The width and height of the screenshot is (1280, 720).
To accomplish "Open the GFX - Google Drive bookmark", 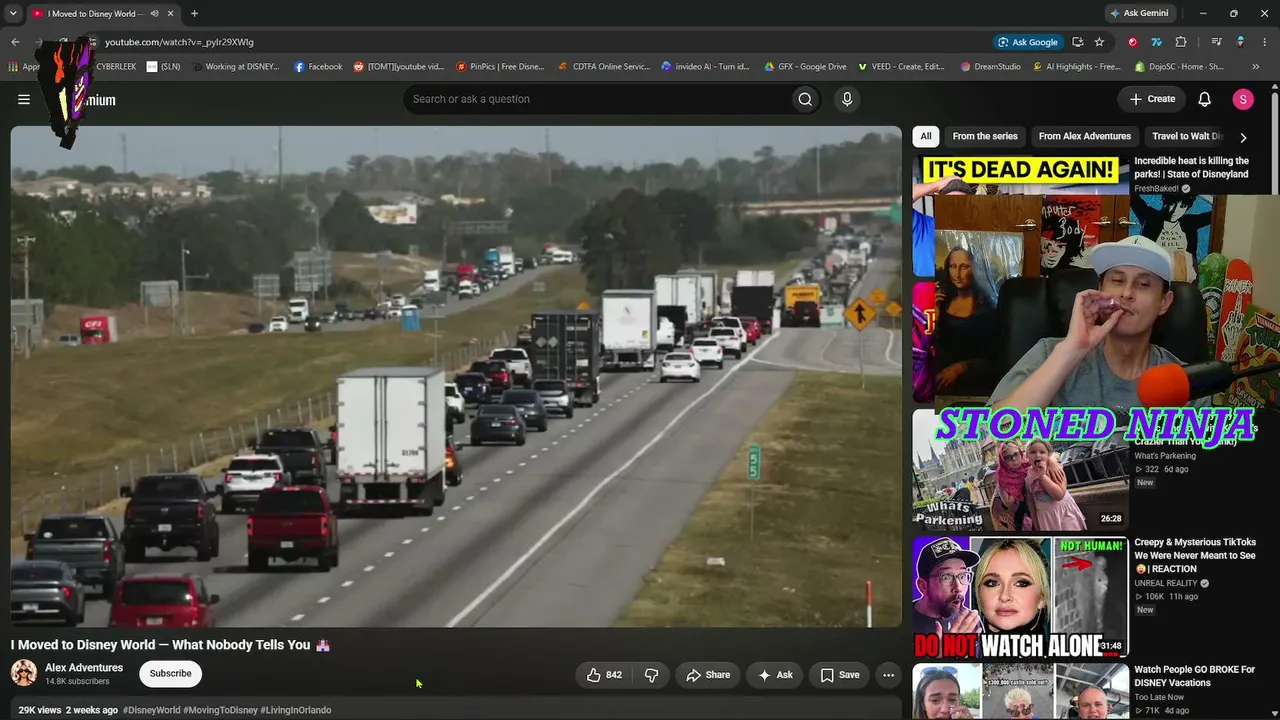I will [804, 67].
